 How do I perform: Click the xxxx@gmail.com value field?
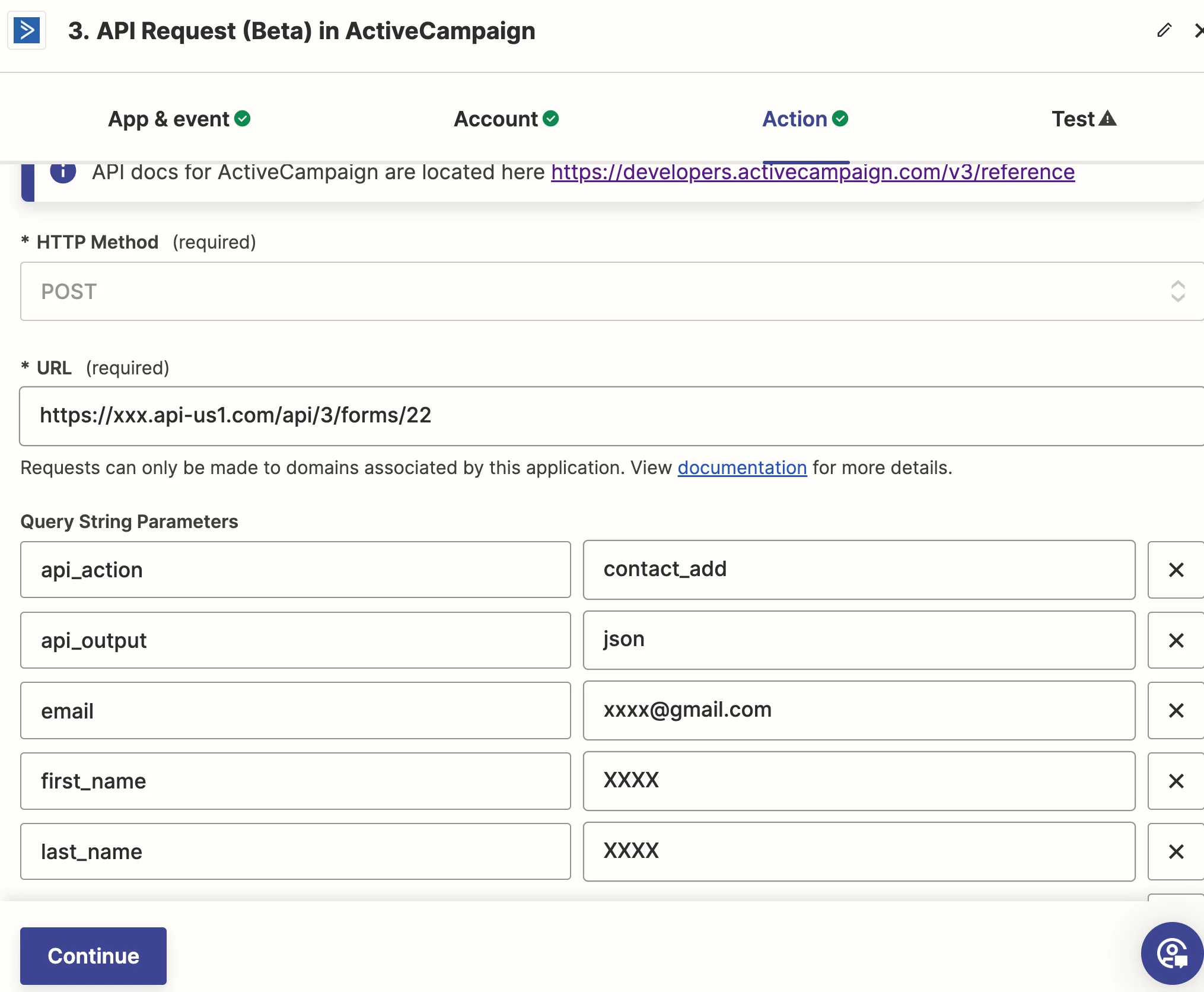click(x=858, y=710)
